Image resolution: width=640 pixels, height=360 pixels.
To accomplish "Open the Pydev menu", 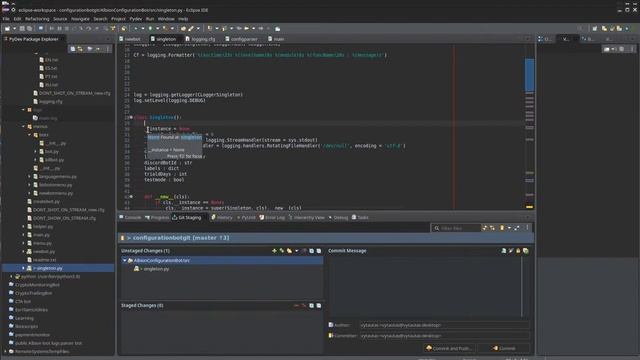I will pos(136,19).
